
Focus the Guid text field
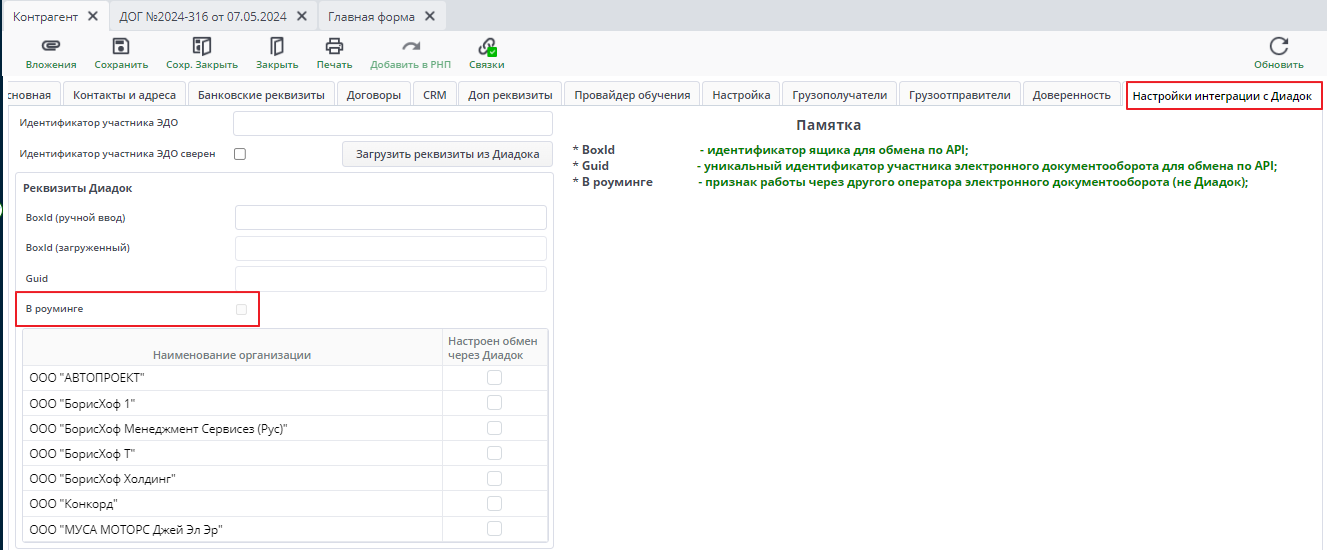point(390,279)
